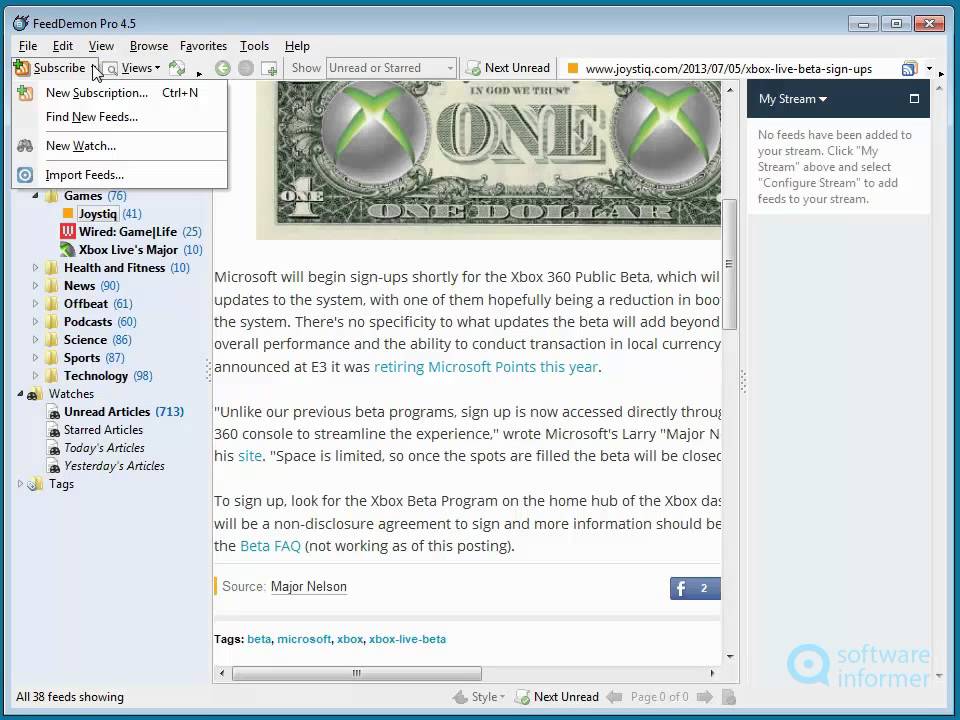Viewport: 960px width, 720px height.
Task: Select Yesterday's Articles watch
Action: pyautogui.click(x=114, y=466)
